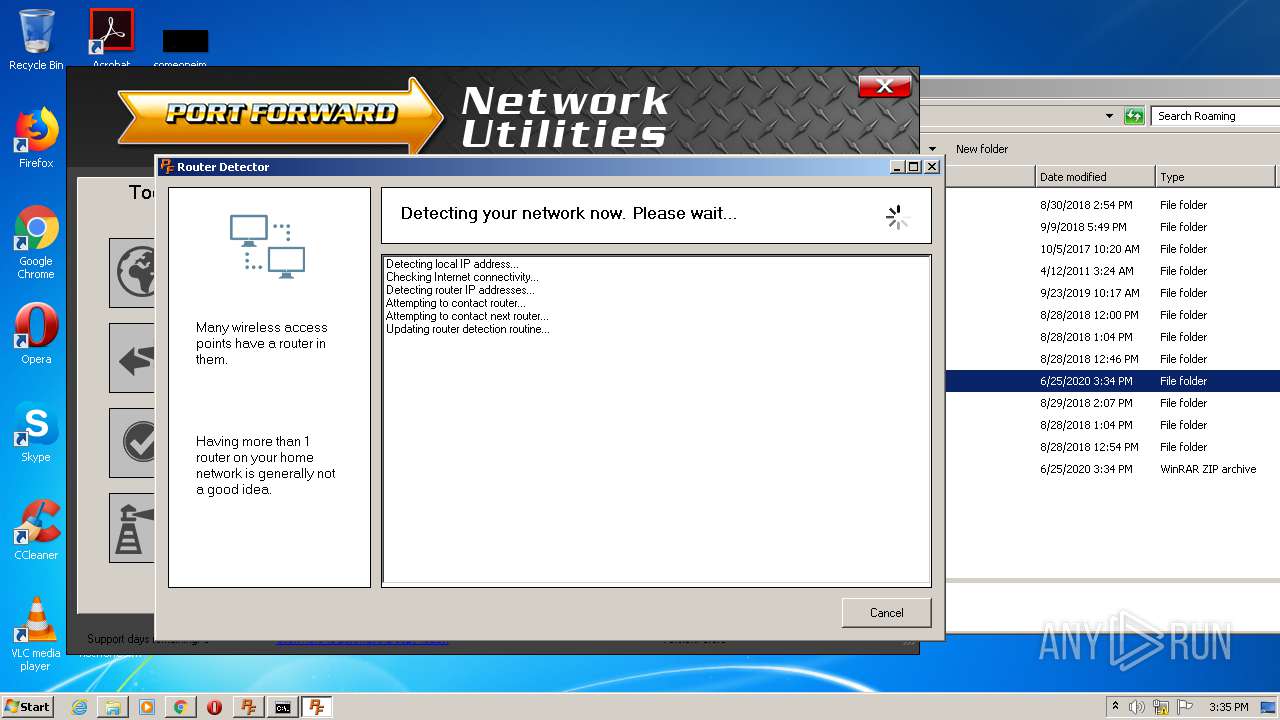Open the media player taskbar icon
Image resolution: width=1280 pixels, height=720 pixels.
pos(147,707)
